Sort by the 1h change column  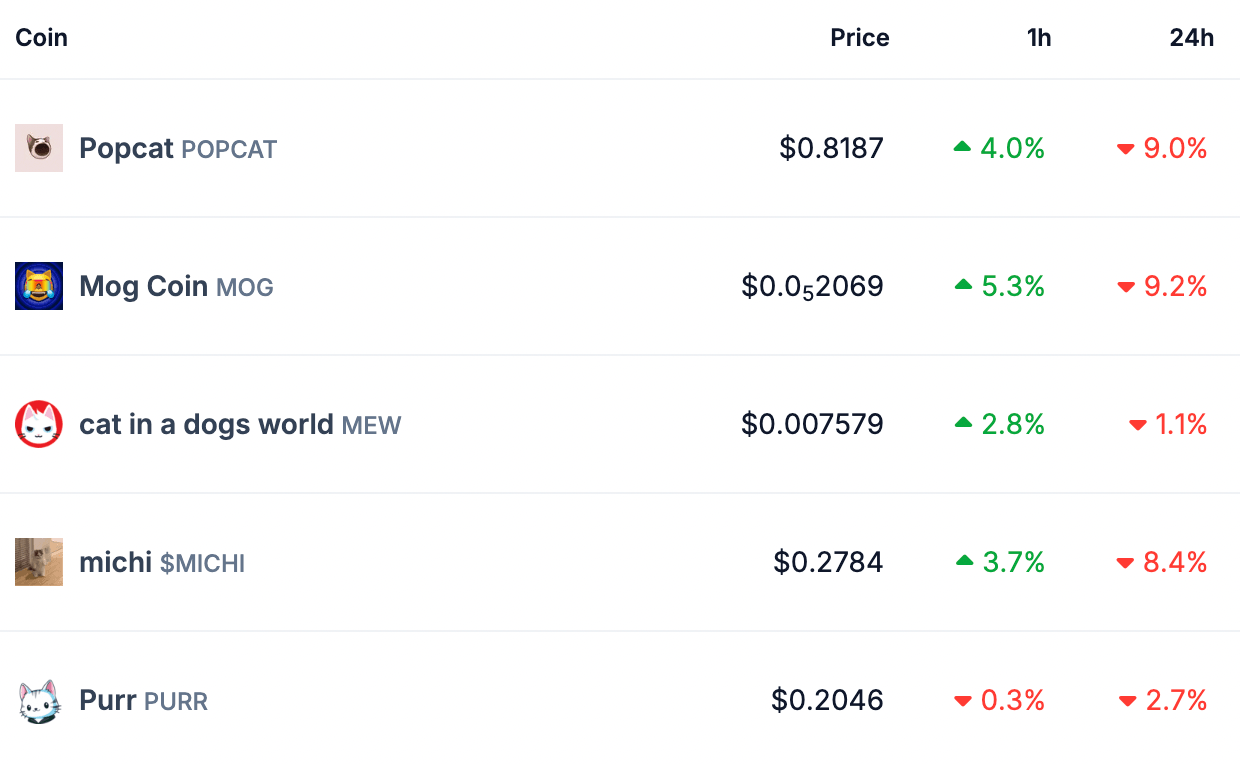tap(1039, 38)
